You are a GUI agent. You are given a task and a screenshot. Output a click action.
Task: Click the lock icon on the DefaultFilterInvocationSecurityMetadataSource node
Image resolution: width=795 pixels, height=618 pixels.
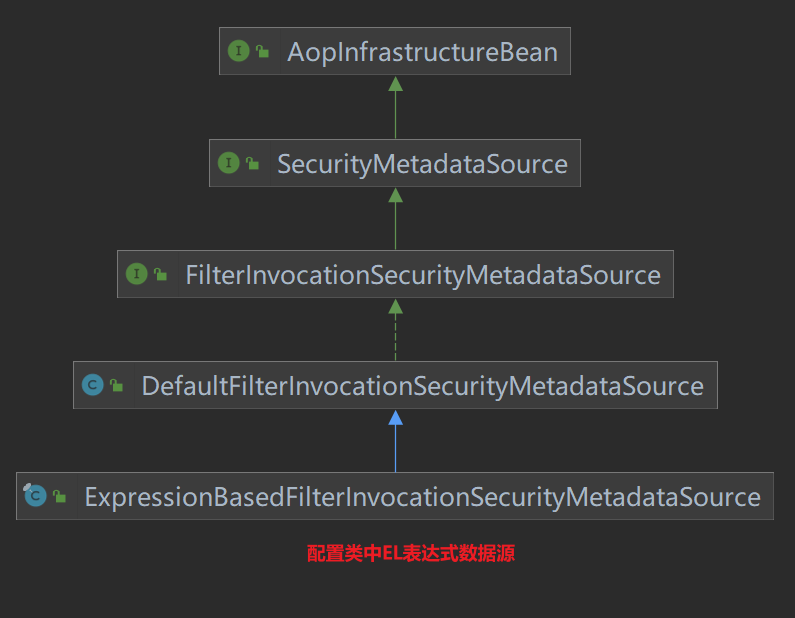(117, 386)
